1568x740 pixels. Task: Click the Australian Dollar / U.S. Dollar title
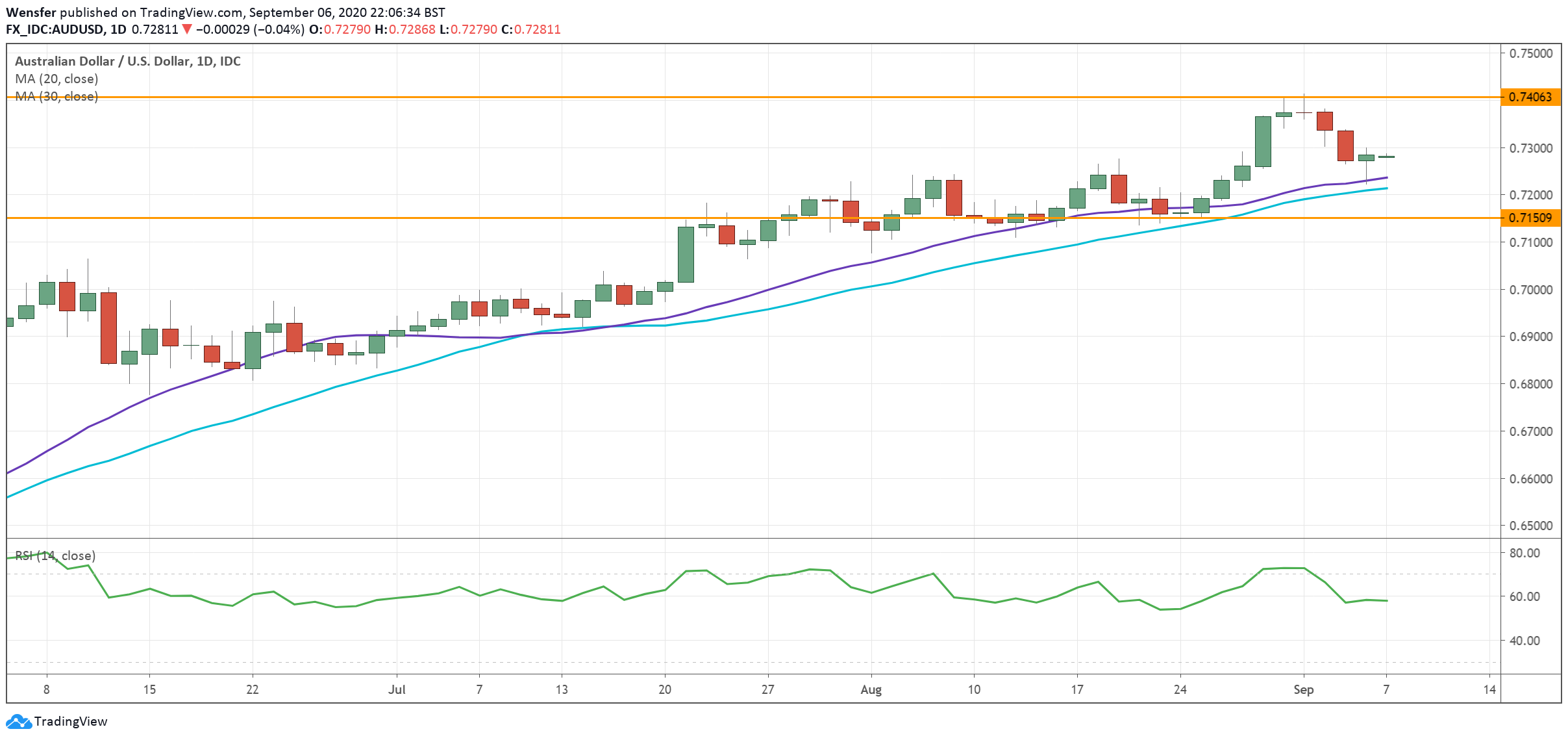(x=127, y=61)
